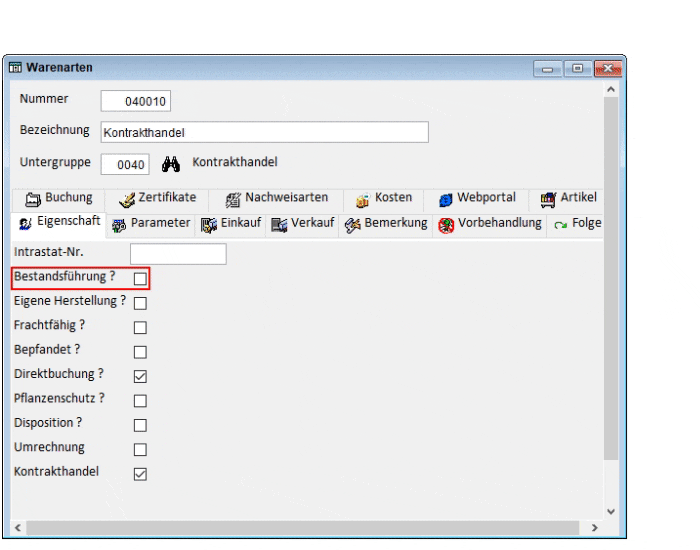
Task: Click the Bezeichnung label
Action: (54, 130)
